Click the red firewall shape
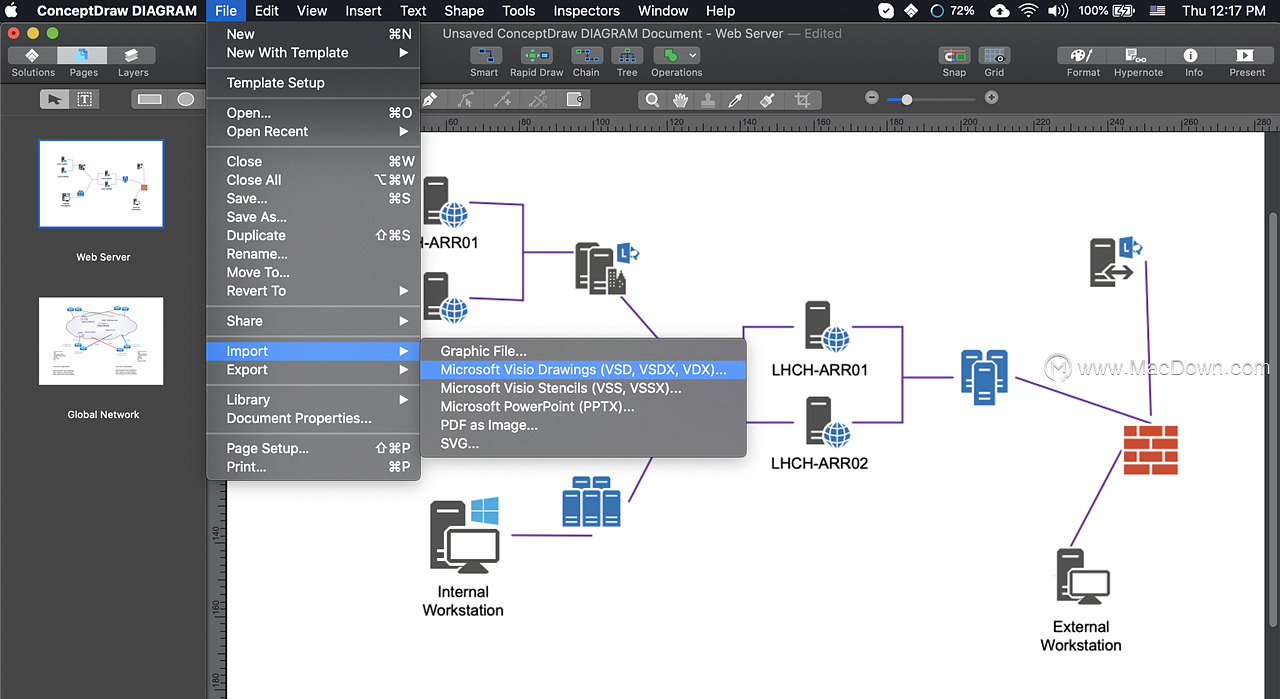1280x699 pixels. coord(1150,450)
